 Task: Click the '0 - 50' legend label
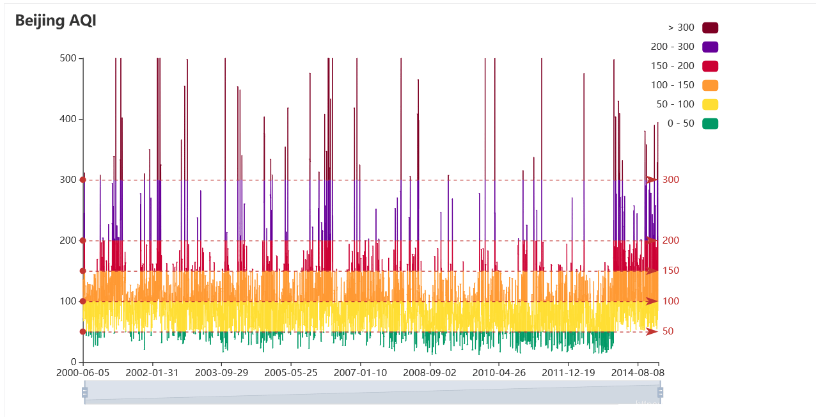coord(681,124)
